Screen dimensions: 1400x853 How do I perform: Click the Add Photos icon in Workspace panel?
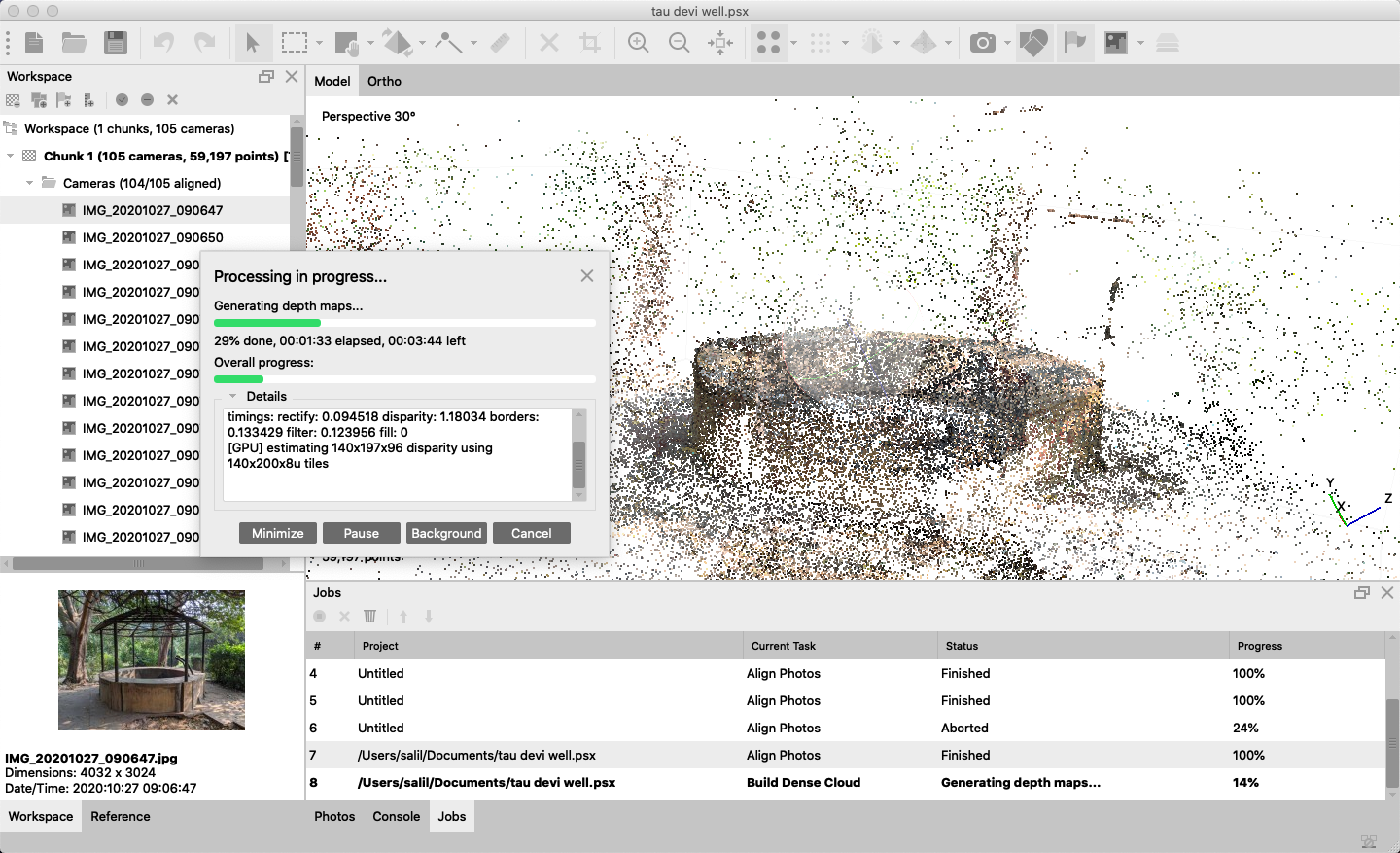pos(41,99)
